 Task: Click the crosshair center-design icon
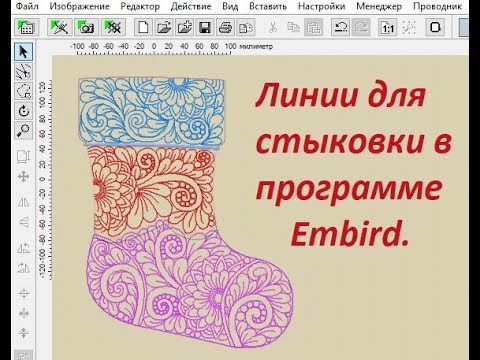coord(24,293)
